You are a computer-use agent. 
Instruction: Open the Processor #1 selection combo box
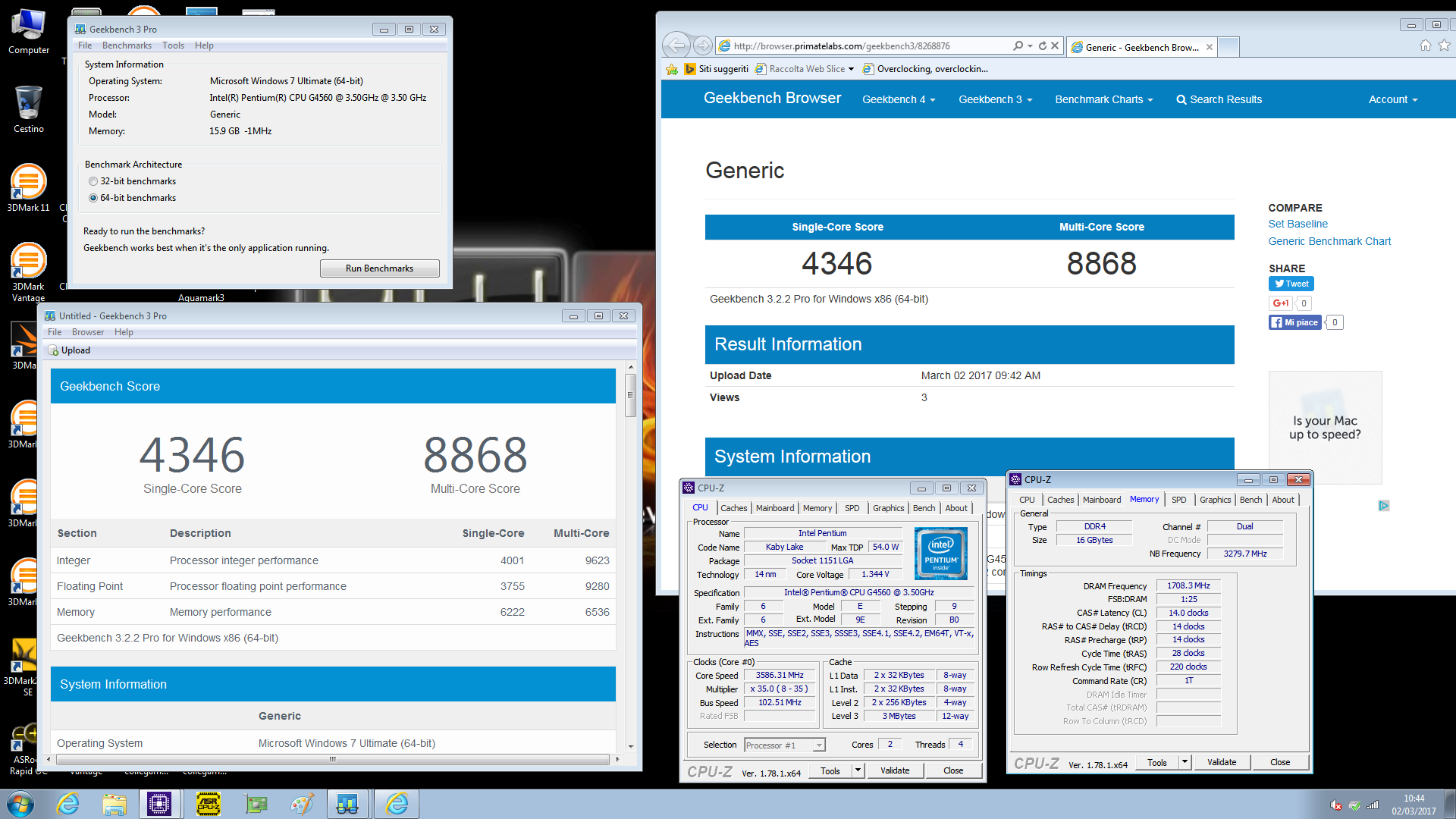click(x=784, y=745)
